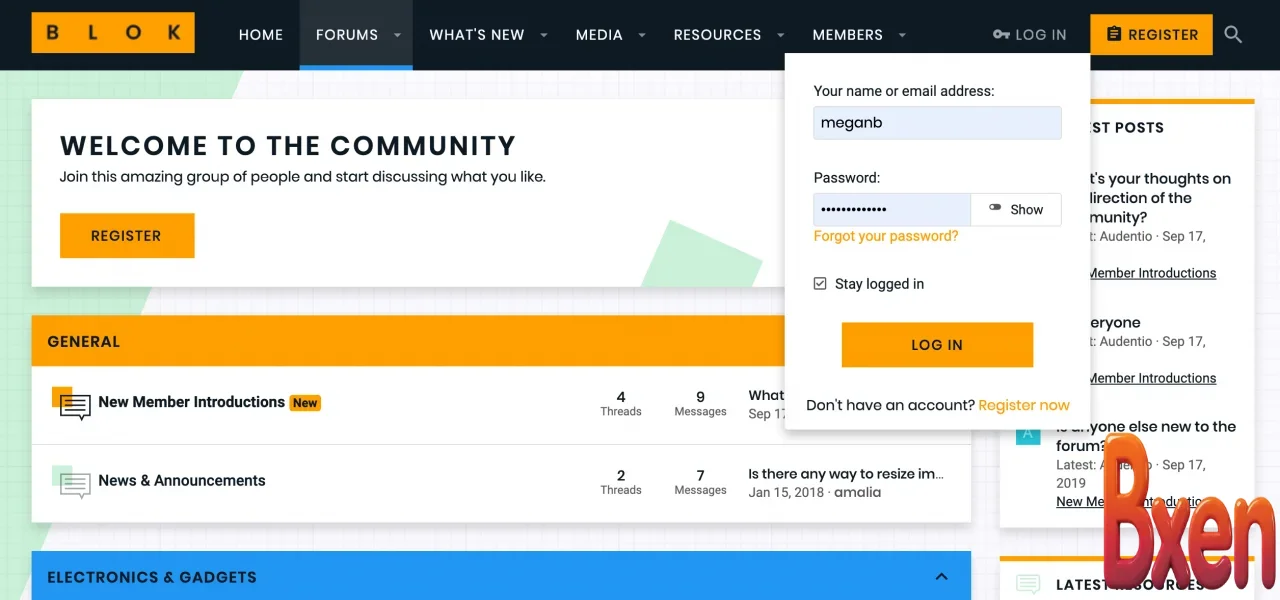
Task: Expand the Forums dropdown arrow
Action: coord(397,35)
